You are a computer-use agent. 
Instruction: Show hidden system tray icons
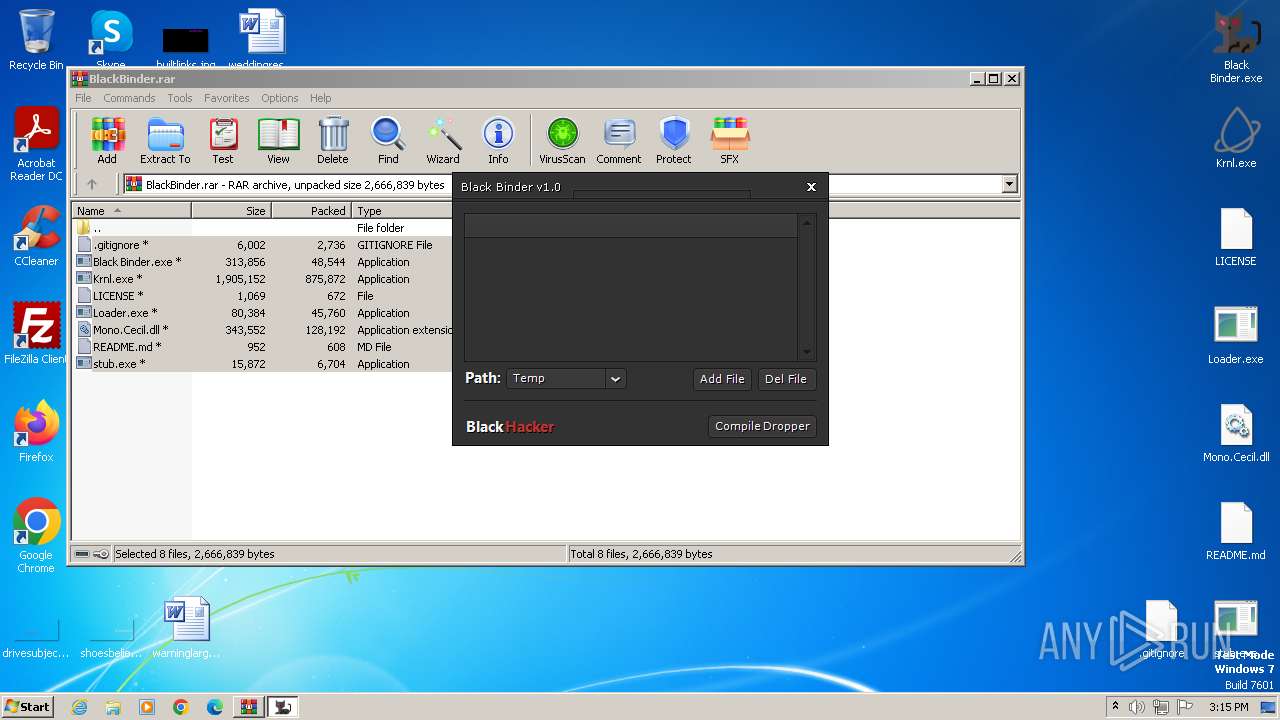pyautogui.click(x=1114, y=707)
